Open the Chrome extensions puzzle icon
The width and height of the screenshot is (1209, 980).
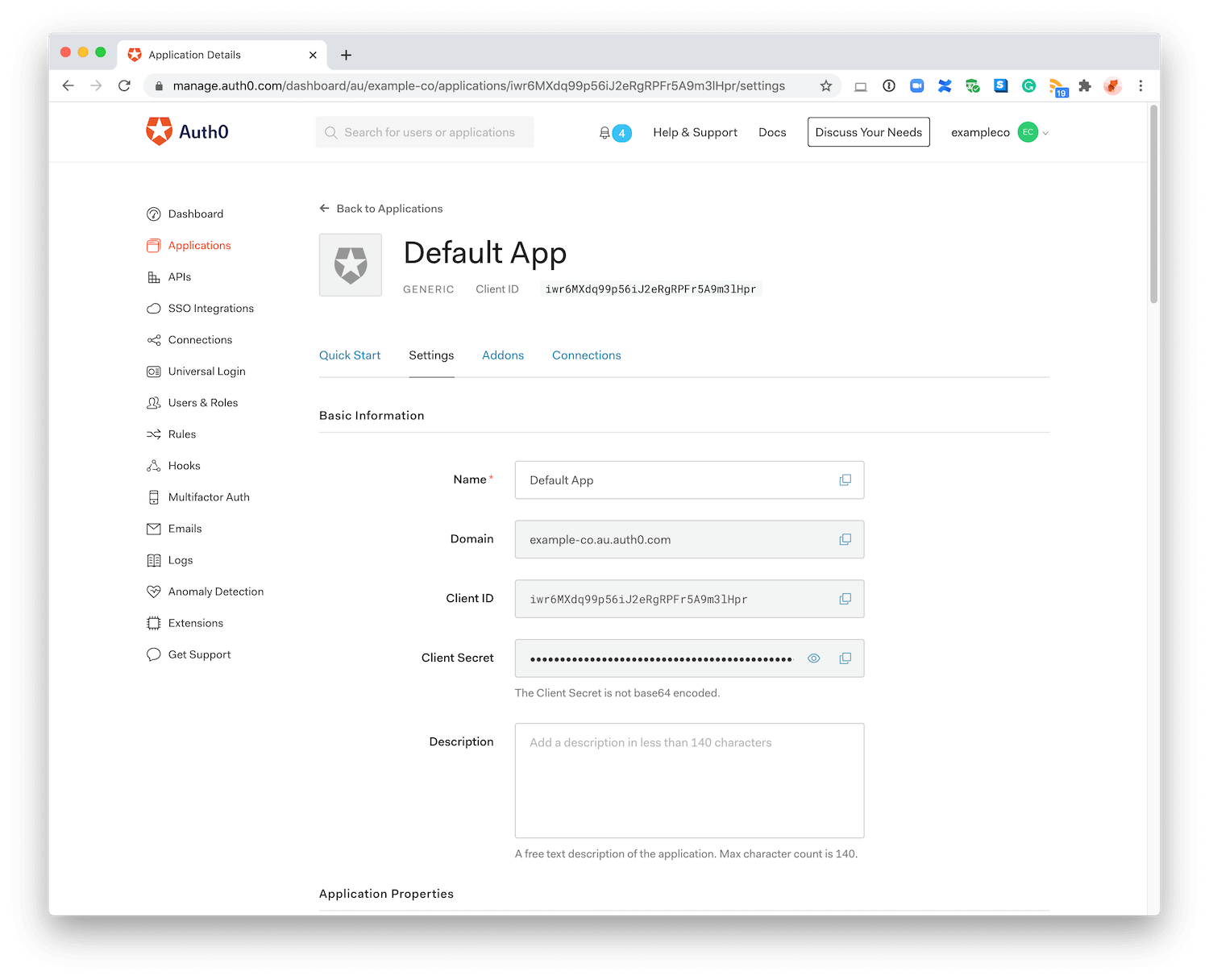(1085, 86)
